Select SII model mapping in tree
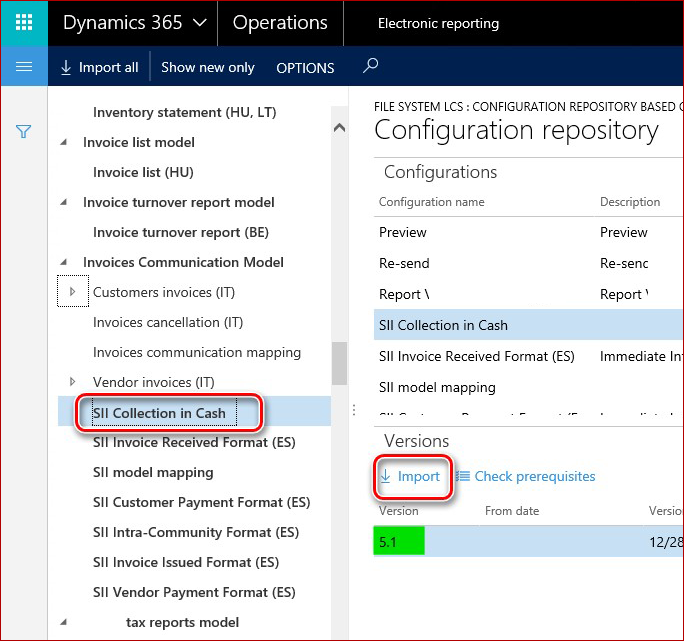 [x=153, y=473]
